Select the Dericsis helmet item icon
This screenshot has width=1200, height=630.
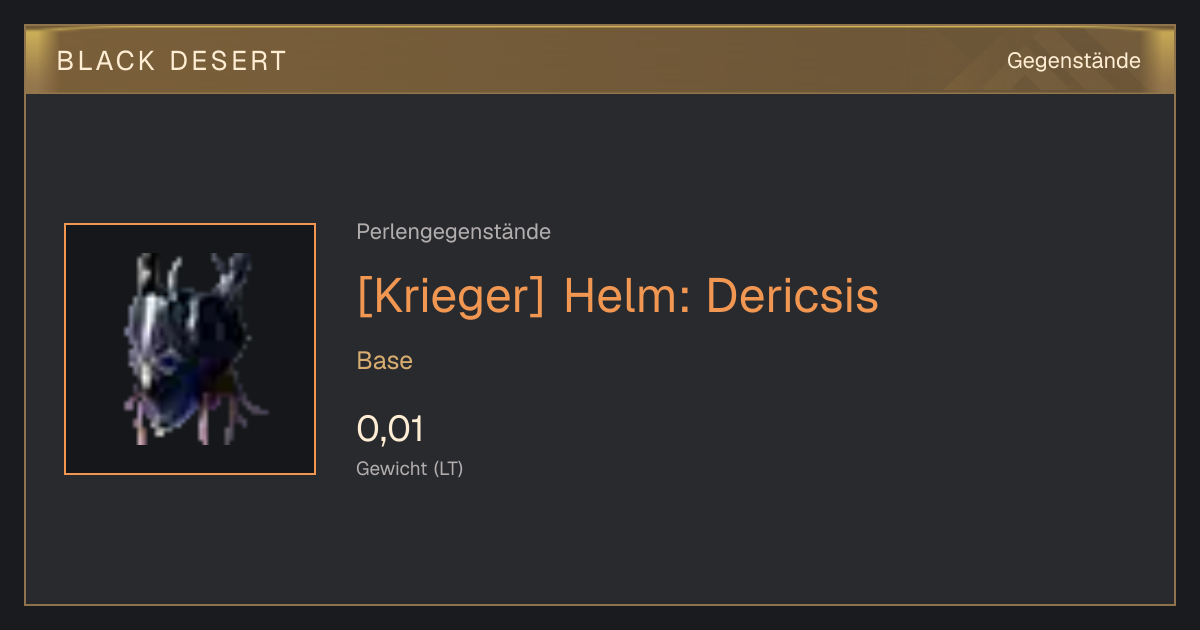point(190,349)
